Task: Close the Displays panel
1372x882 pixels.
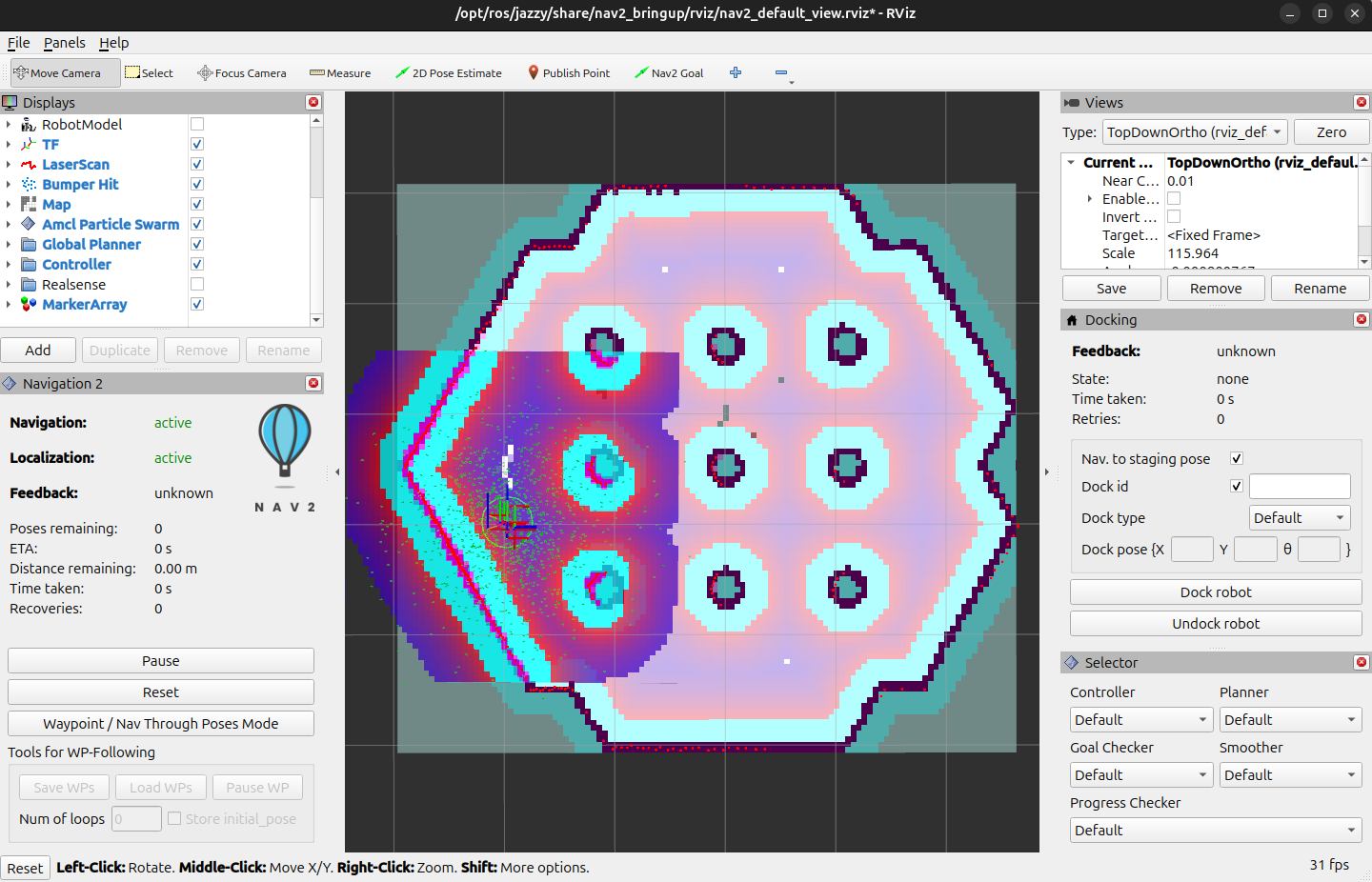Action: tap(313, 102)
